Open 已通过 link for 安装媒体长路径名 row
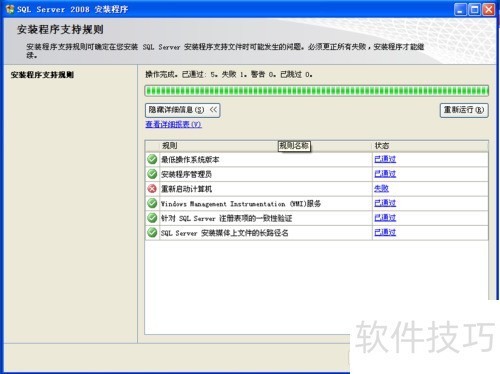 [385, 232]
